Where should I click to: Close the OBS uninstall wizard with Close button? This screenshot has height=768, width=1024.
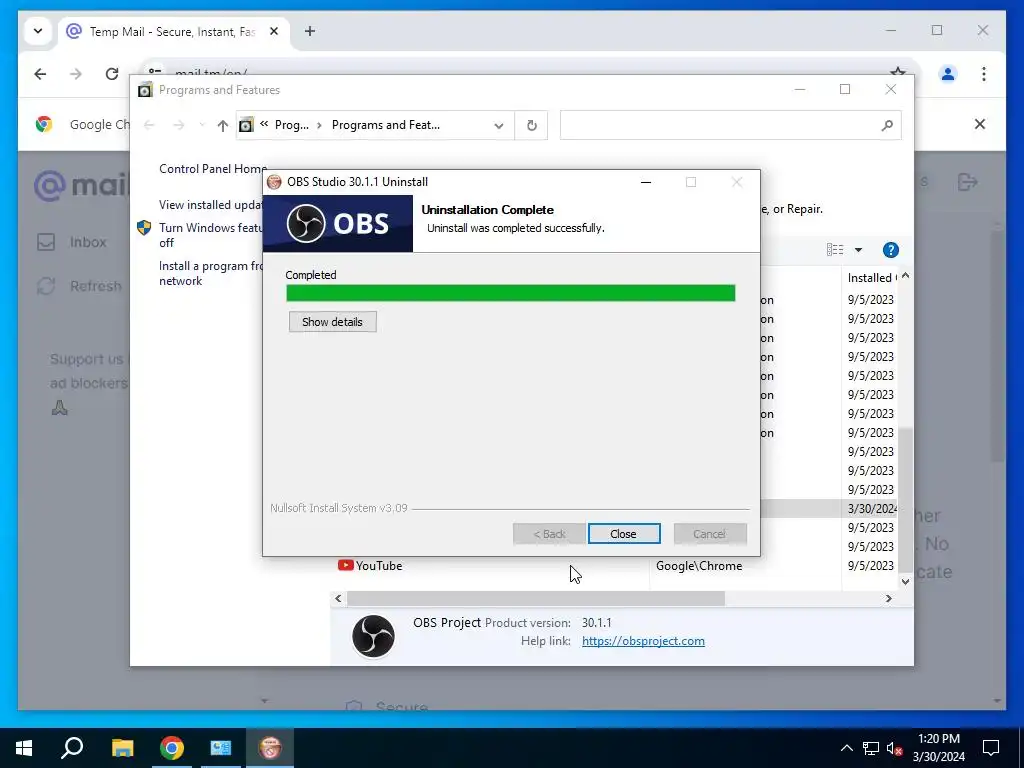point(624,534)
